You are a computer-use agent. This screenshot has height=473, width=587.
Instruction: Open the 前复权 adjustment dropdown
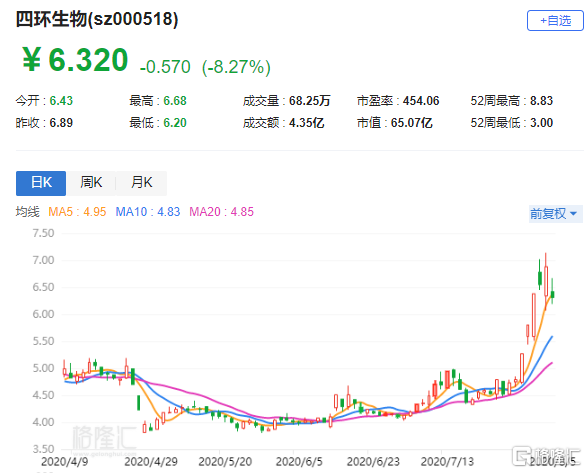click(x=556, y=214)
